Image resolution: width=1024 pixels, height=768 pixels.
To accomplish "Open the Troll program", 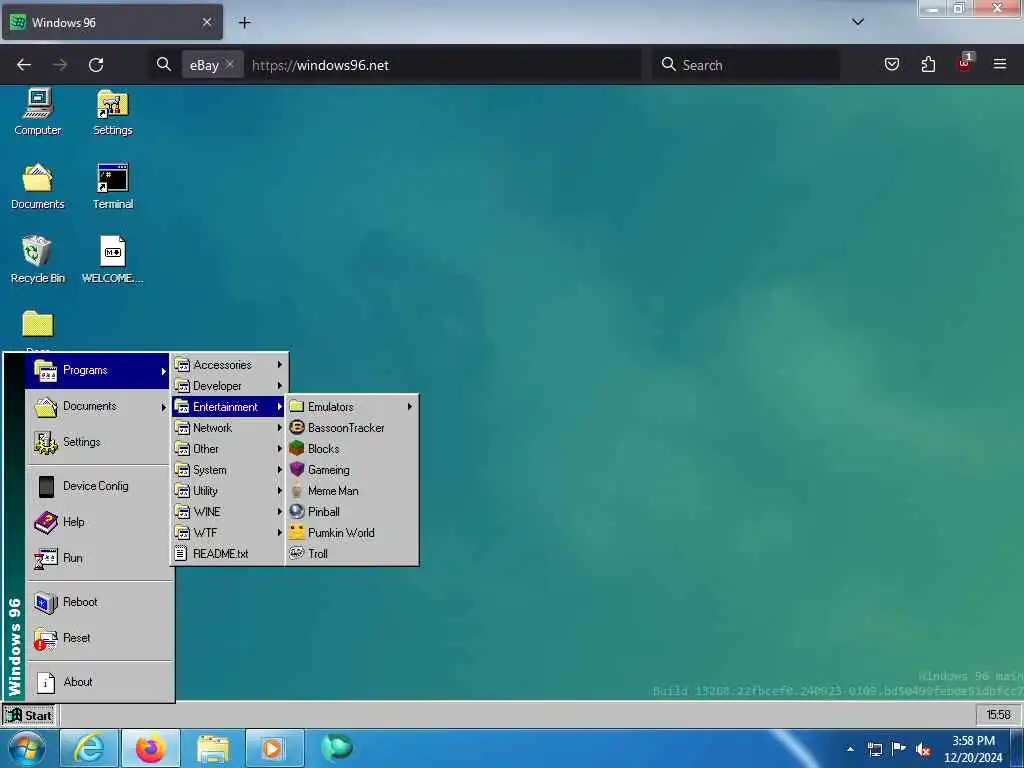I will tap(352, 553).
